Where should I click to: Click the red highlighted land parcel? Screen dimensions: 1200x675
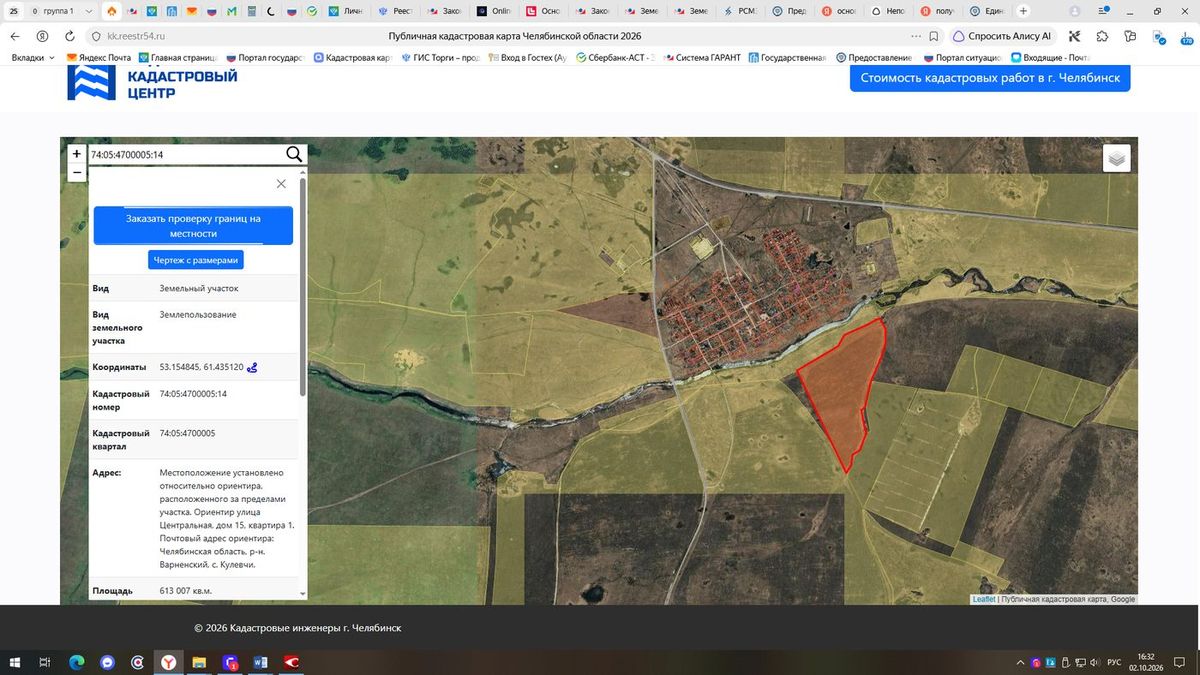click(x=846, y=393)
